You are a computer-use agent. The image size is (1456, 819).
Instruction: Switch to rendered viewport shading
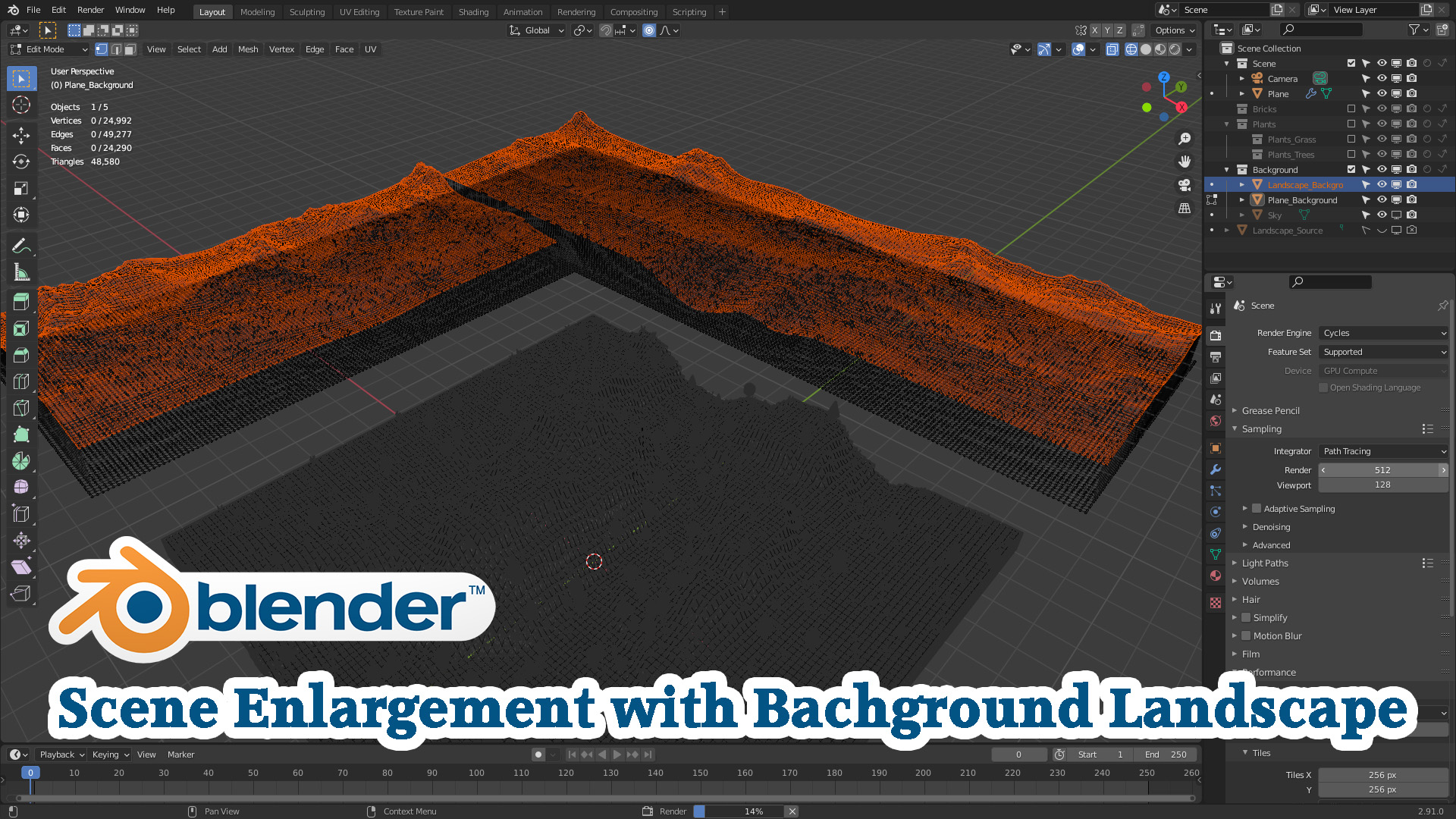click(1175, 49)
